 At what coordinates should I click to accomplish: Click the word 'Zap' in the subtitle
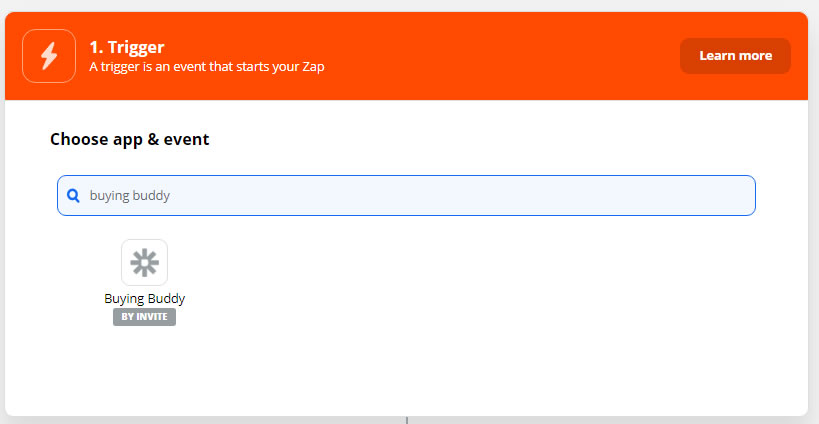pyautogui.click(x=313, y=67)
